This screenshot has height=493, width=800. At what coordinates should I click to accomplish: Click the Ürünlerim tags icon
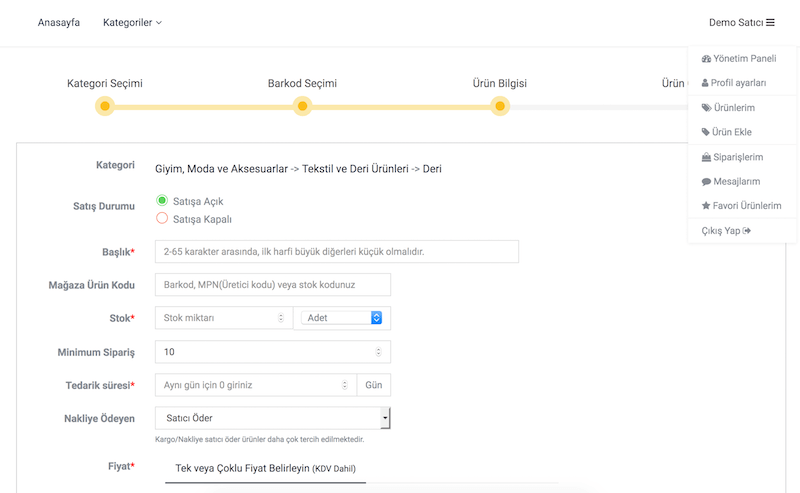tap(706, 108)
